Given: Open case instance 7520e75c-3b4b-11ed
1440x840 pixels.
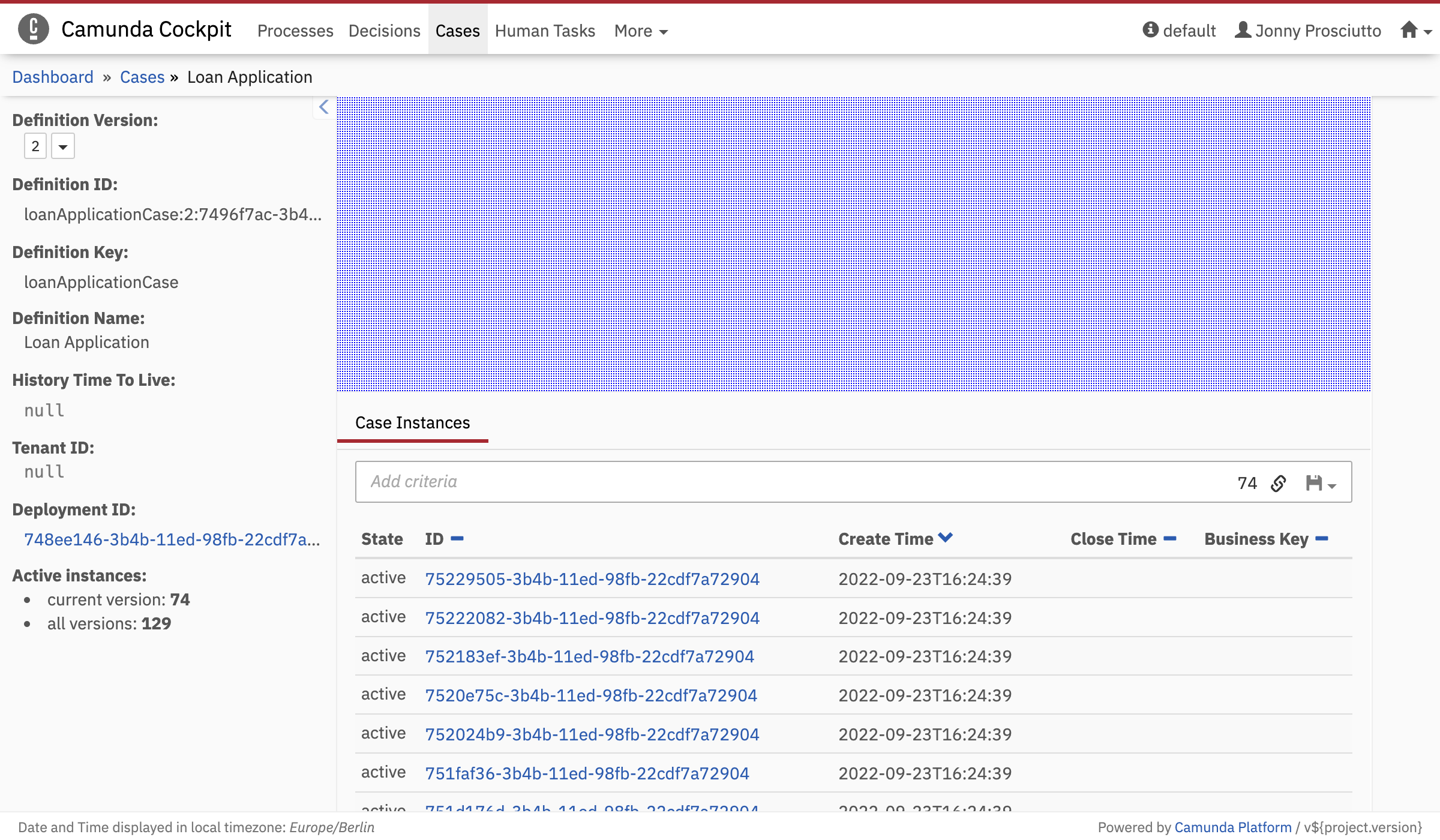Looking at the screenshot, I should (591, 695).
